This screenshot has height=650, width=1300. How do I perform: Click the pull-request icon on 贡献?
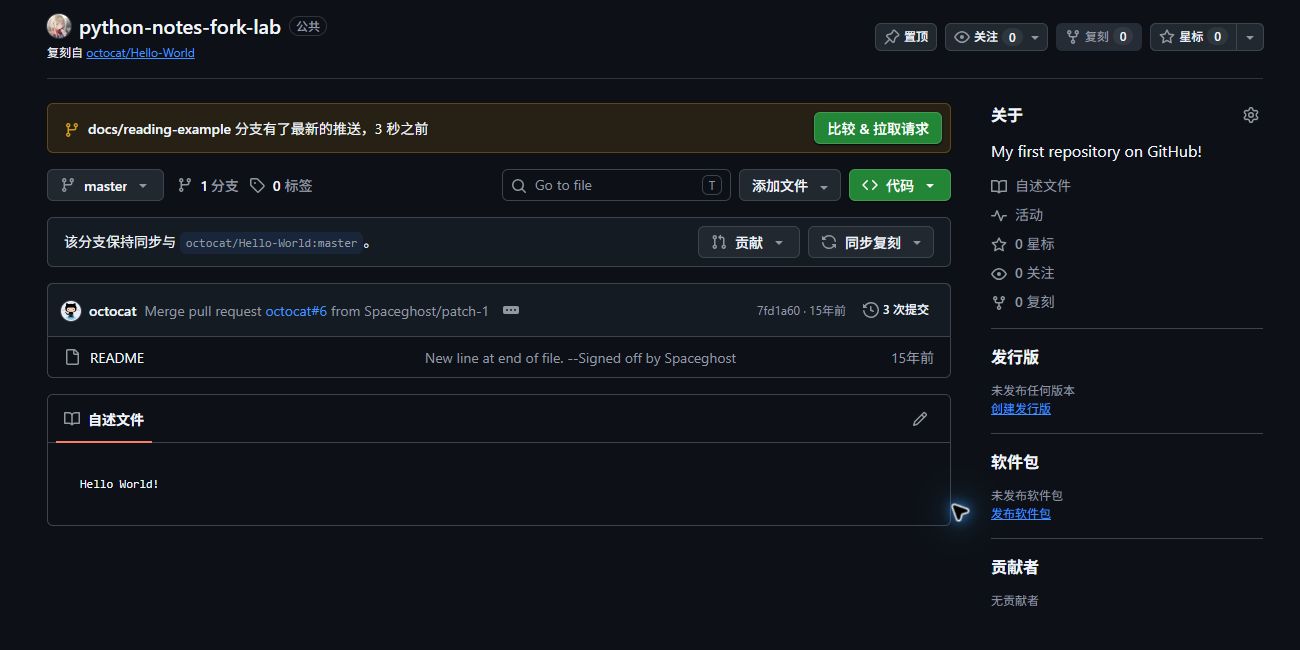[x=718, y=242]
